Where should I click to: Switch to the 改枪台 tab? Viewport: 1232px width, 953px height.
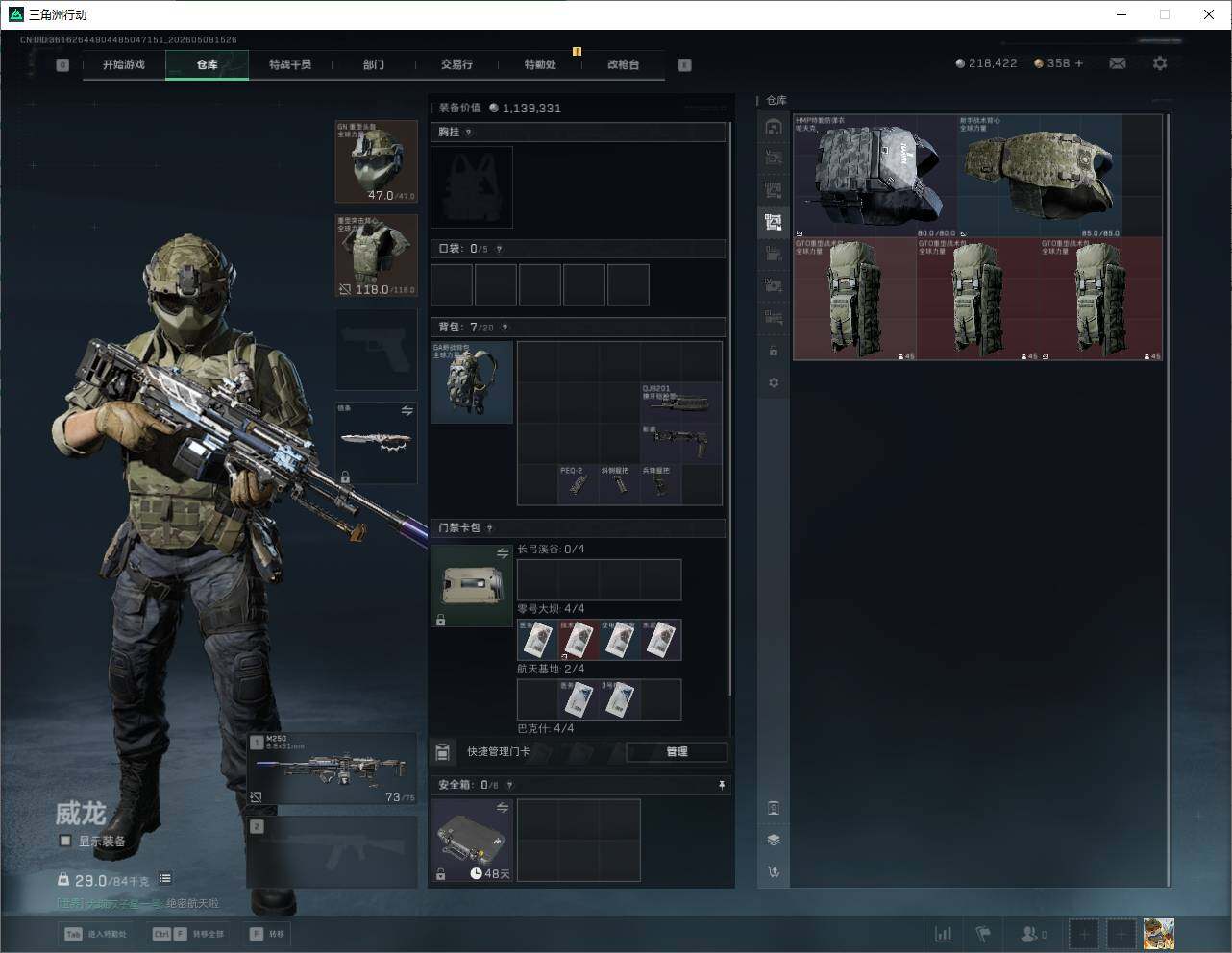(623, 64)
